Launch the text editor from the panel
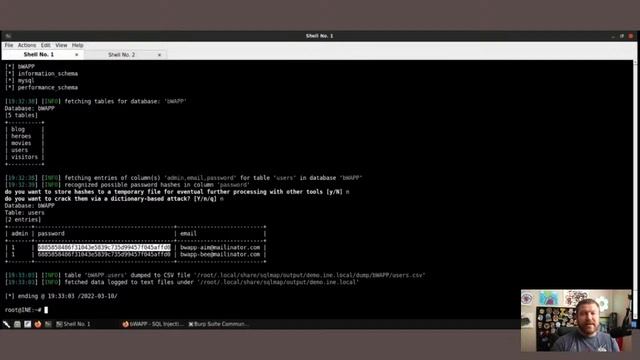640x360 pixels. point(27,324)
